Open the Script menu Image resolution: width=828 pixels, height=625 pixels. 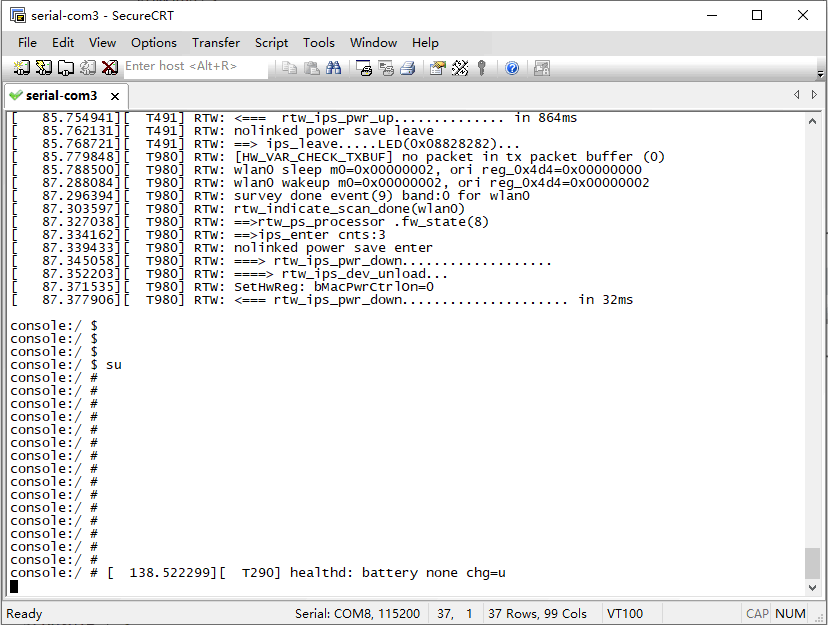[x=271, y=43]
